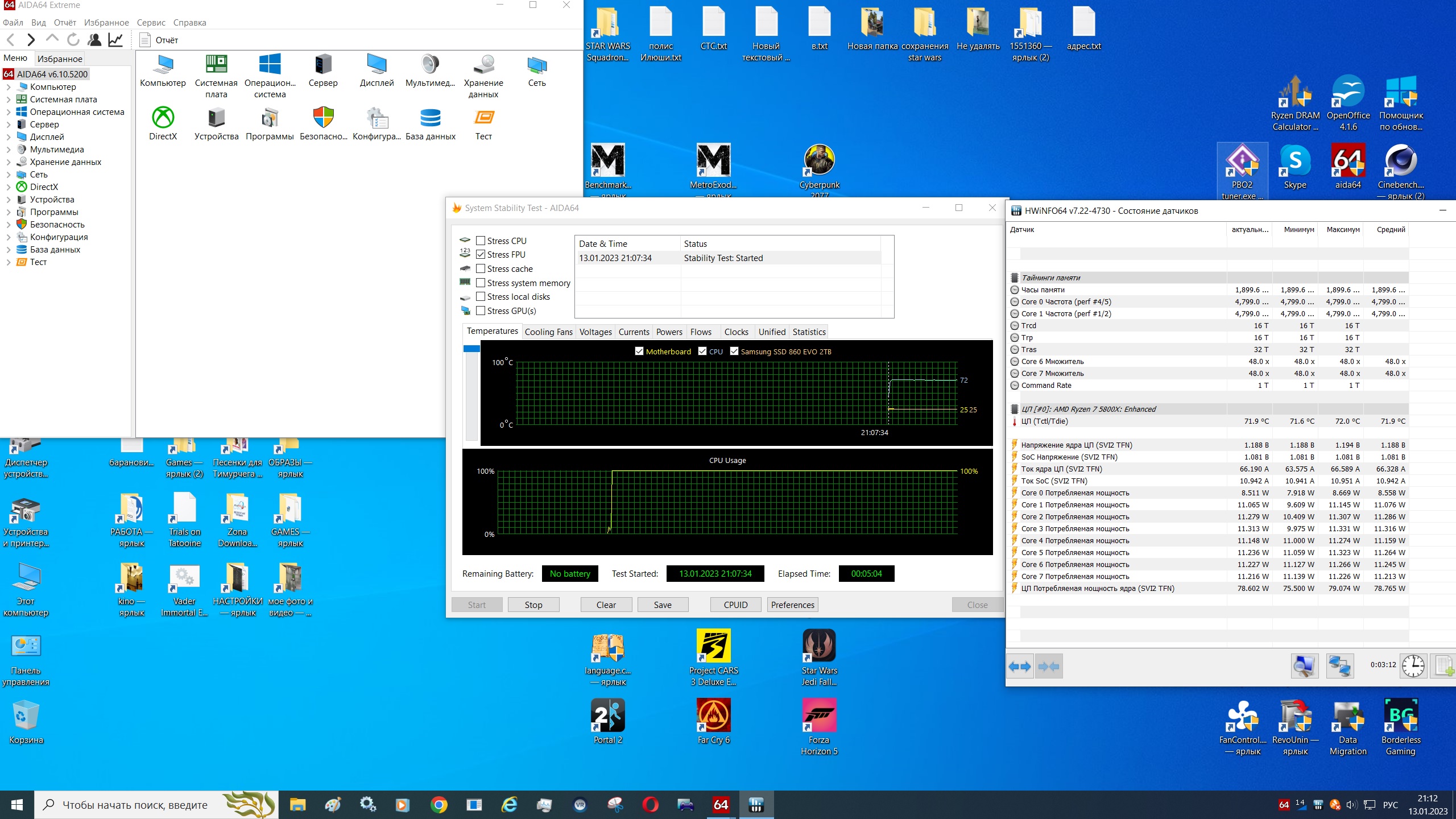1456x819 pixels.
Task: Switch to Voltages tab
Action: (595, 332)
